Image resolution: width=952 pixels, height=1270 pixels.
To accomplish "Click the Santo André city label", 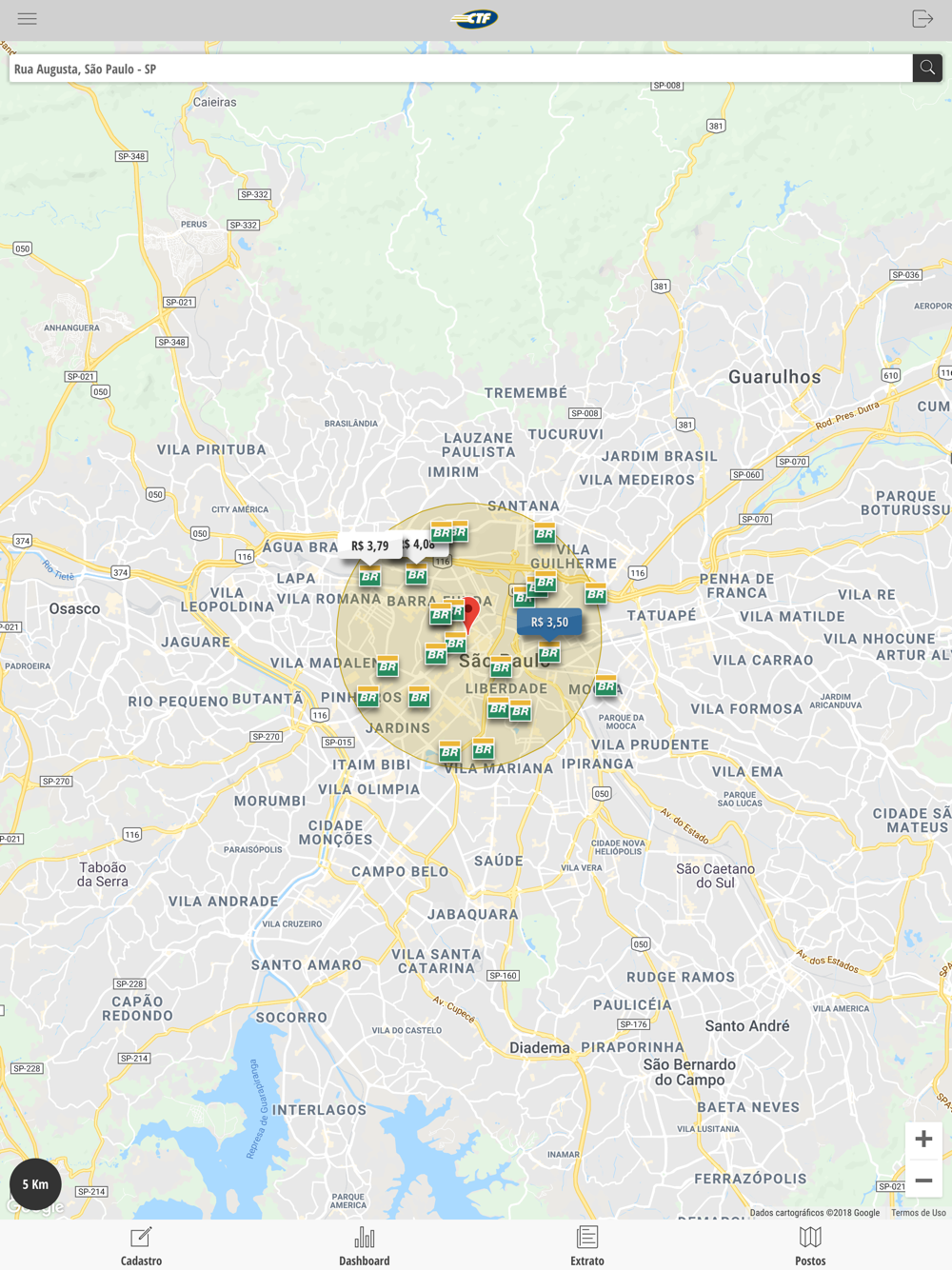I will pyautogui.click(x=747, y=1025).
